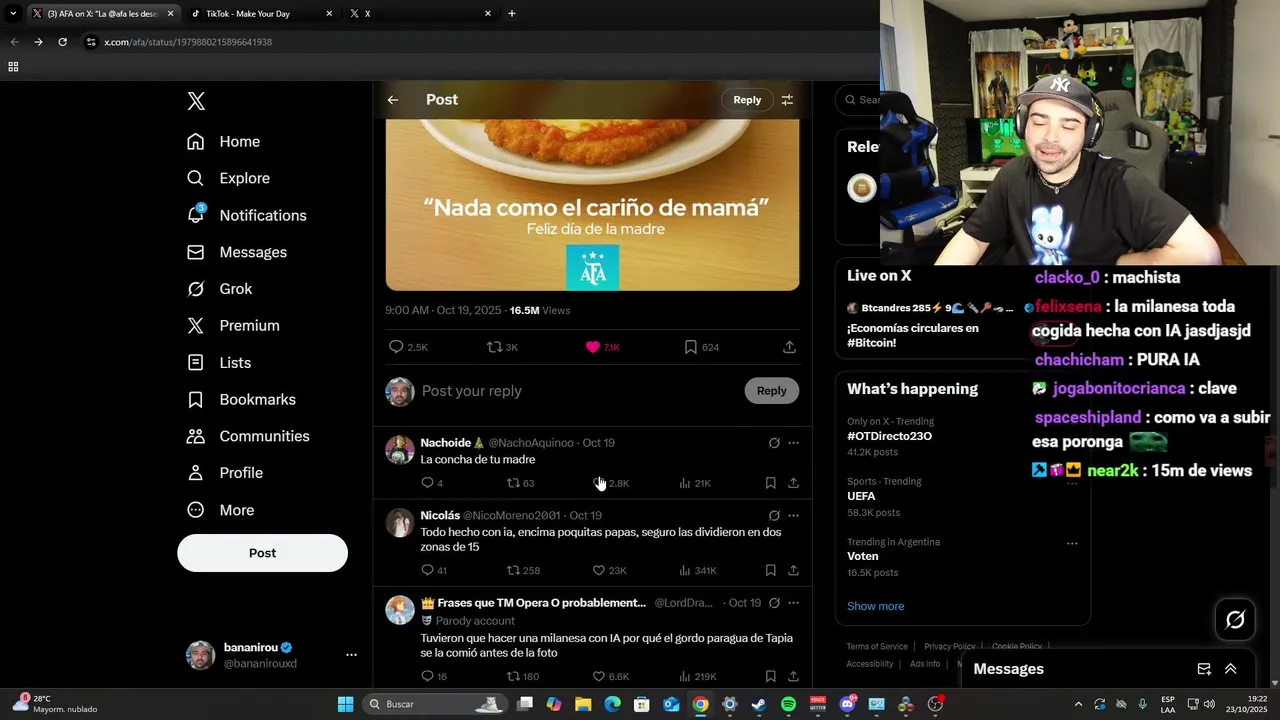Reload the page in Chrome
The height and width of the screenshot is (720, 1280).
pos(62,42)
